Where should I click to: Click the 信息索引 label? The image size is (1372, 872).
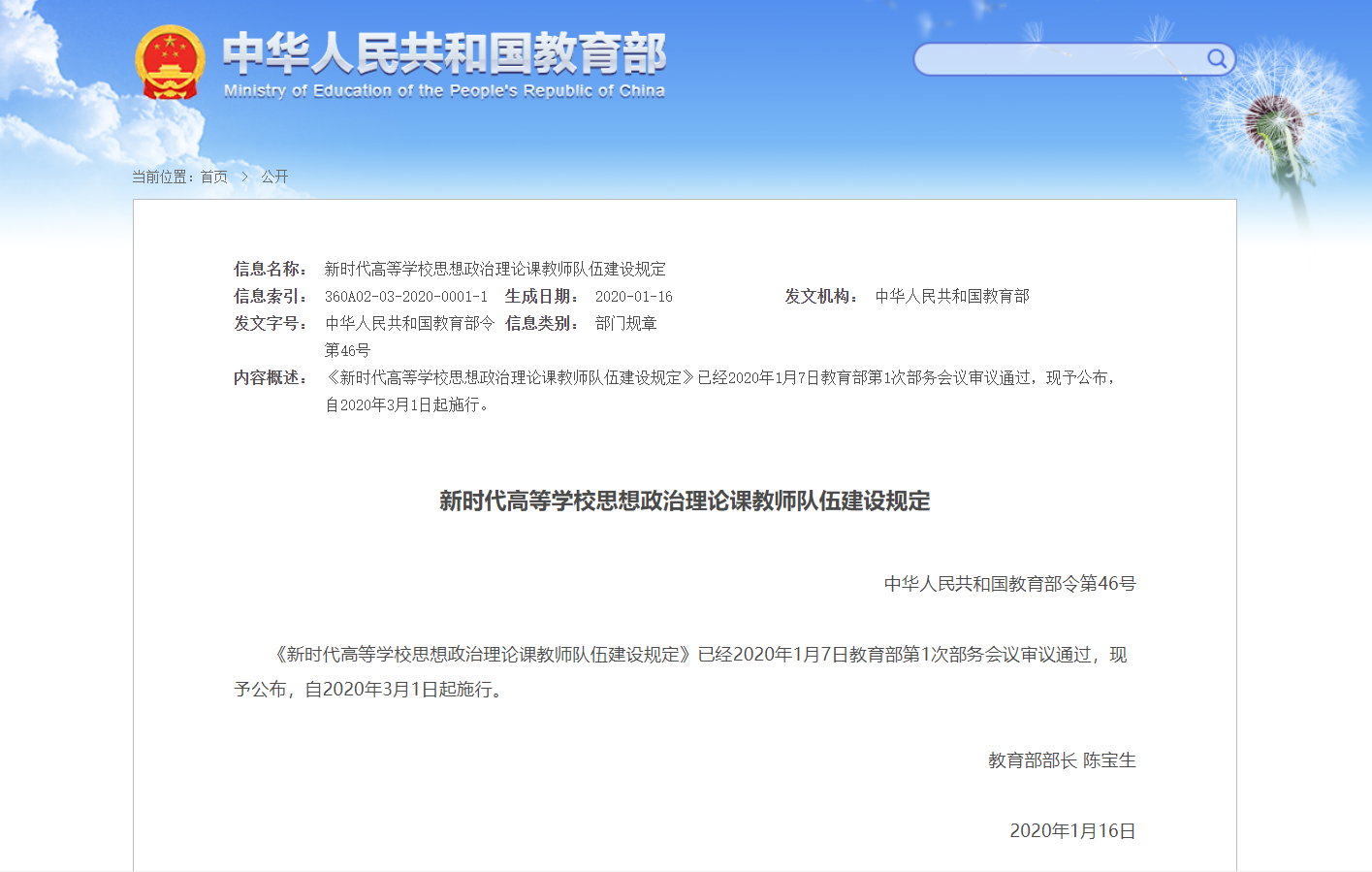click(x=271, y=296)
